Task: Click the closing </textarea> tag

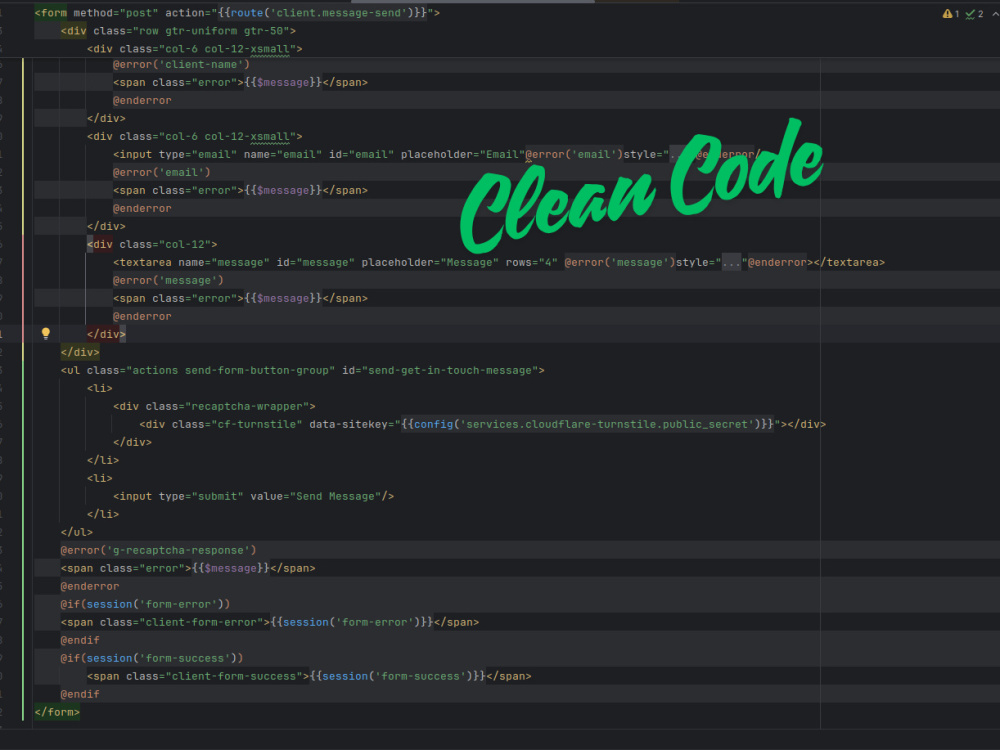Action: [849, 262]
